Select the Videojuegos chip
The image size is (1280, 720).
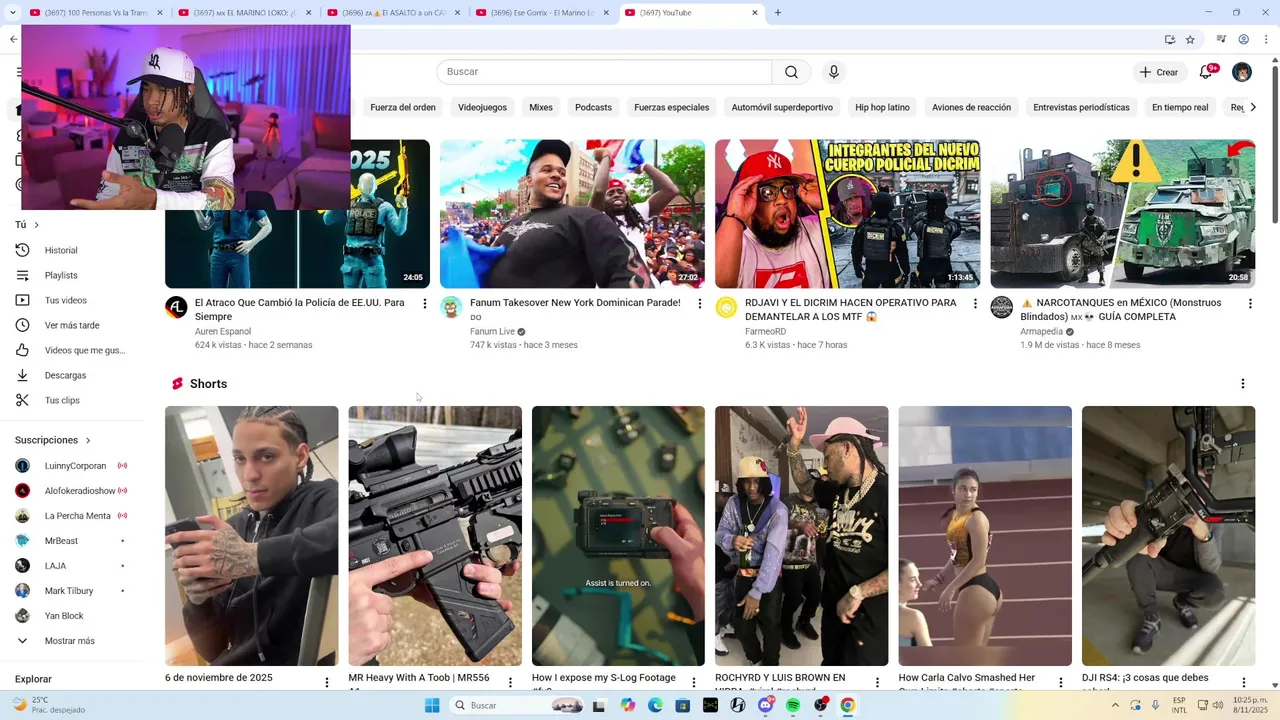pyautogui.click(x=482, y=107)
